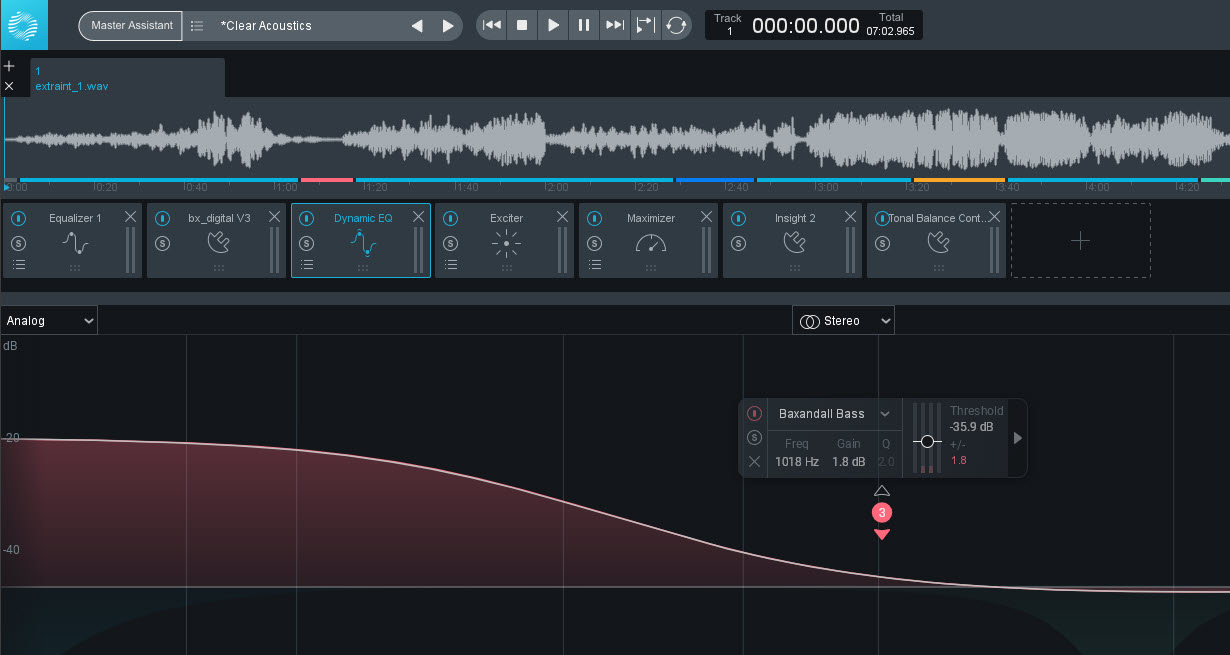Select the bx_digital V3 plug-in icon
This screenshot has width=1230, height=655.
pyautogui.click(x=219, y=243)
